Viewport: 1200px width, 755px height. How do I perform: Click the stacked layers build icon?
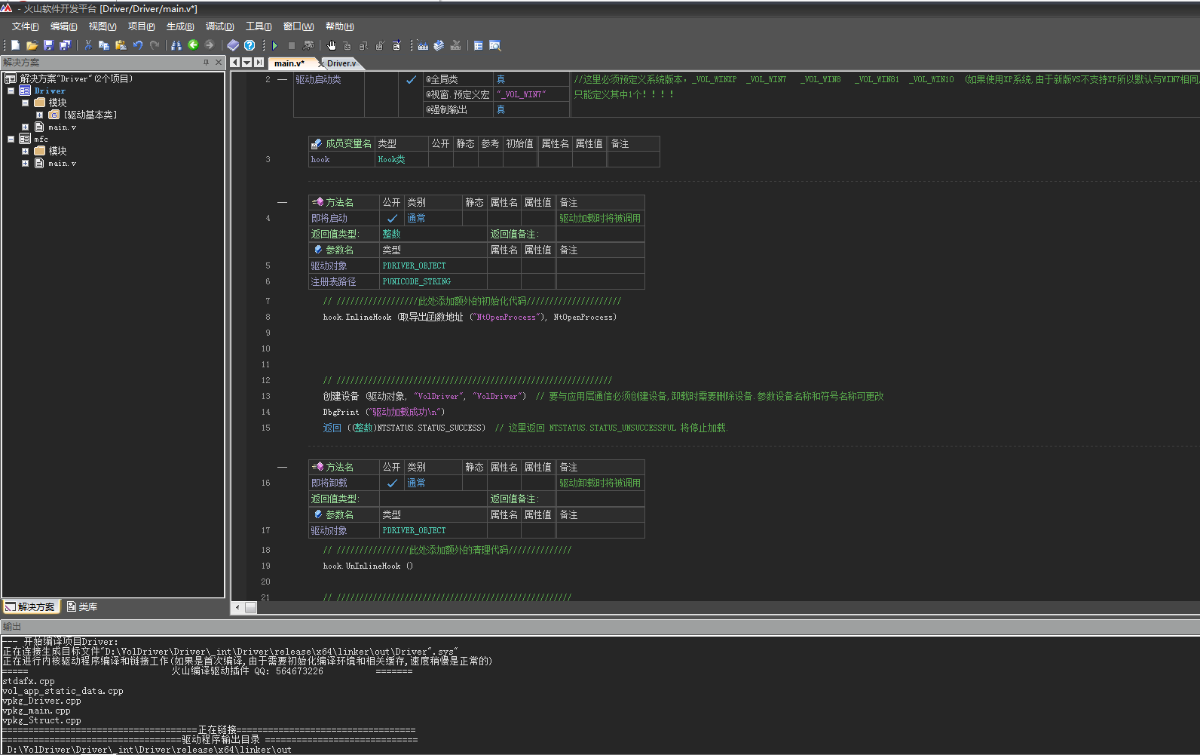439,45
